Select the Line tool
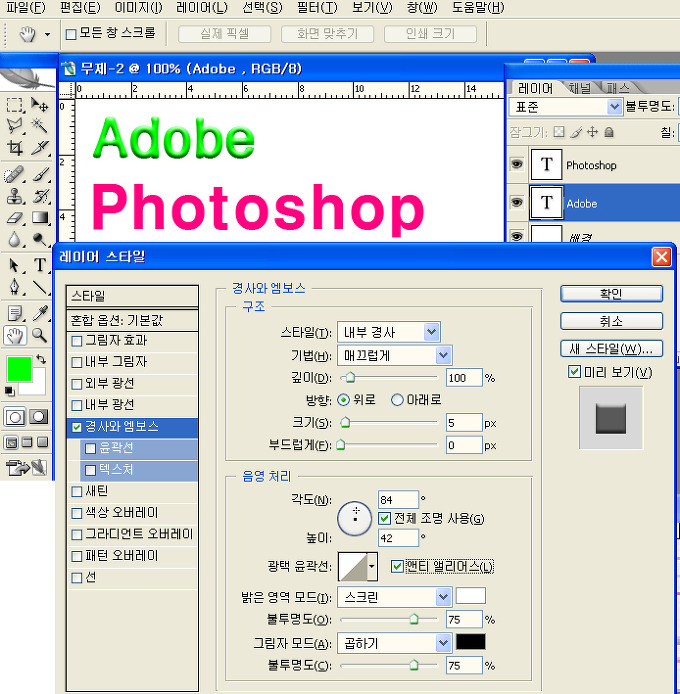This screenshot has height=694, width=680. tap(40, 287)
